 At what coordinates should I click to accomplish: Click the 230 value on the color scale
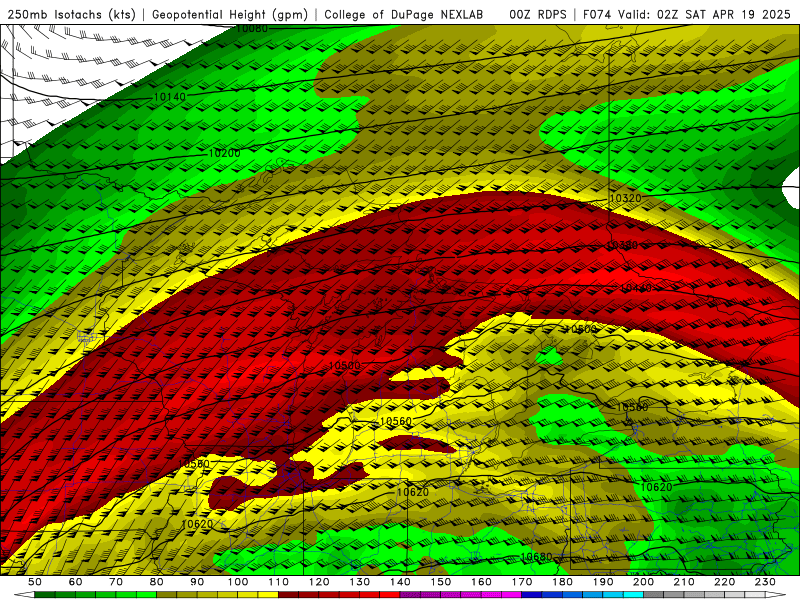point(765,582)
